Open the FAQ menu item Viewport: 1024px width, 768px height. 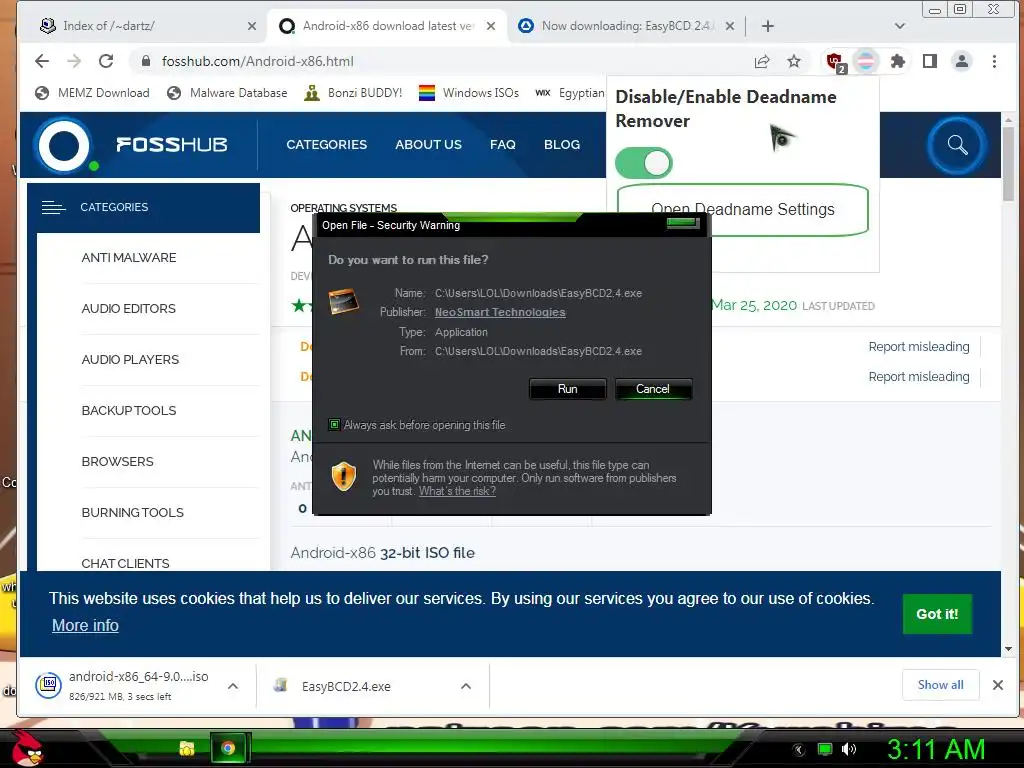point(503,144)
